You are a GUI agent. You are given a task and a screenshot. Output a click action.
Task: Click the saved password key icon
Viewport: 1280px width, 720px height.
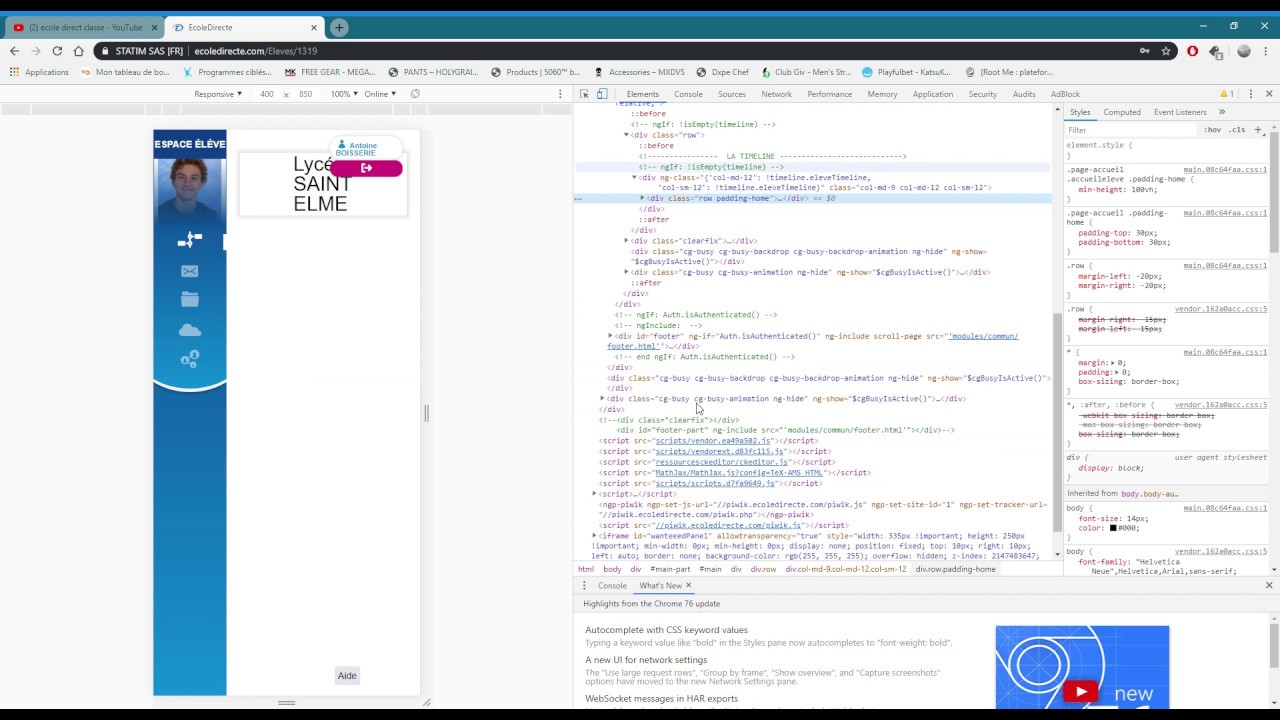coord(1145,51)
